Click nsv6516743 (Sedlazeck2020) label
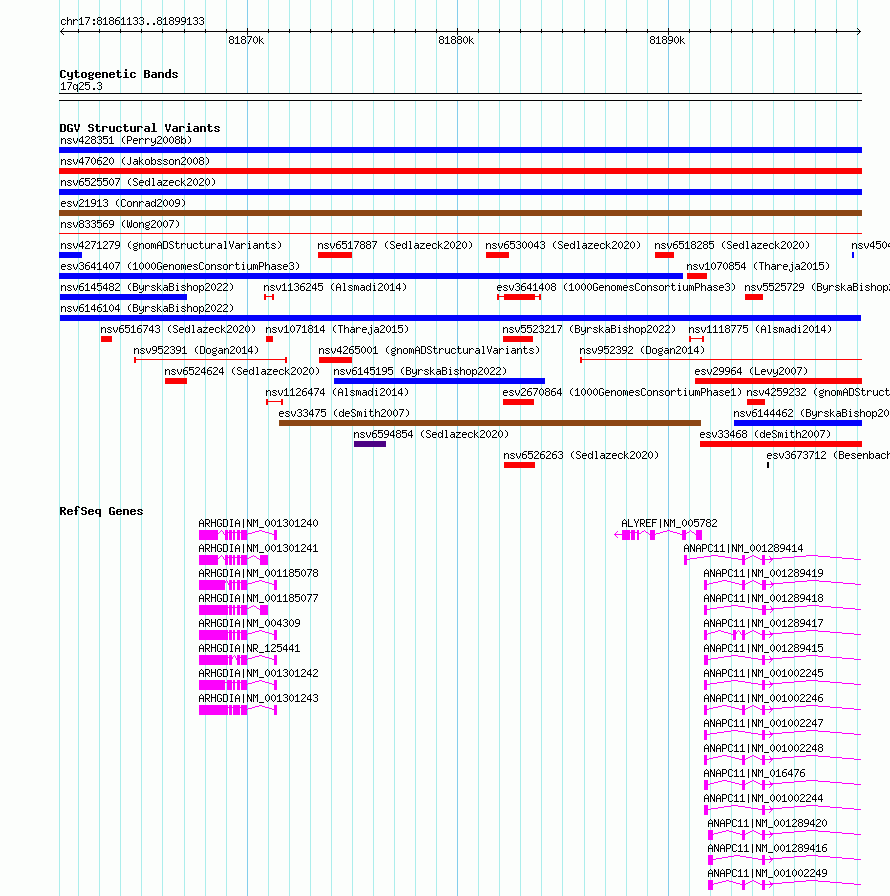The height and width of the screenshot is (896, 890). tap(178, 330)
